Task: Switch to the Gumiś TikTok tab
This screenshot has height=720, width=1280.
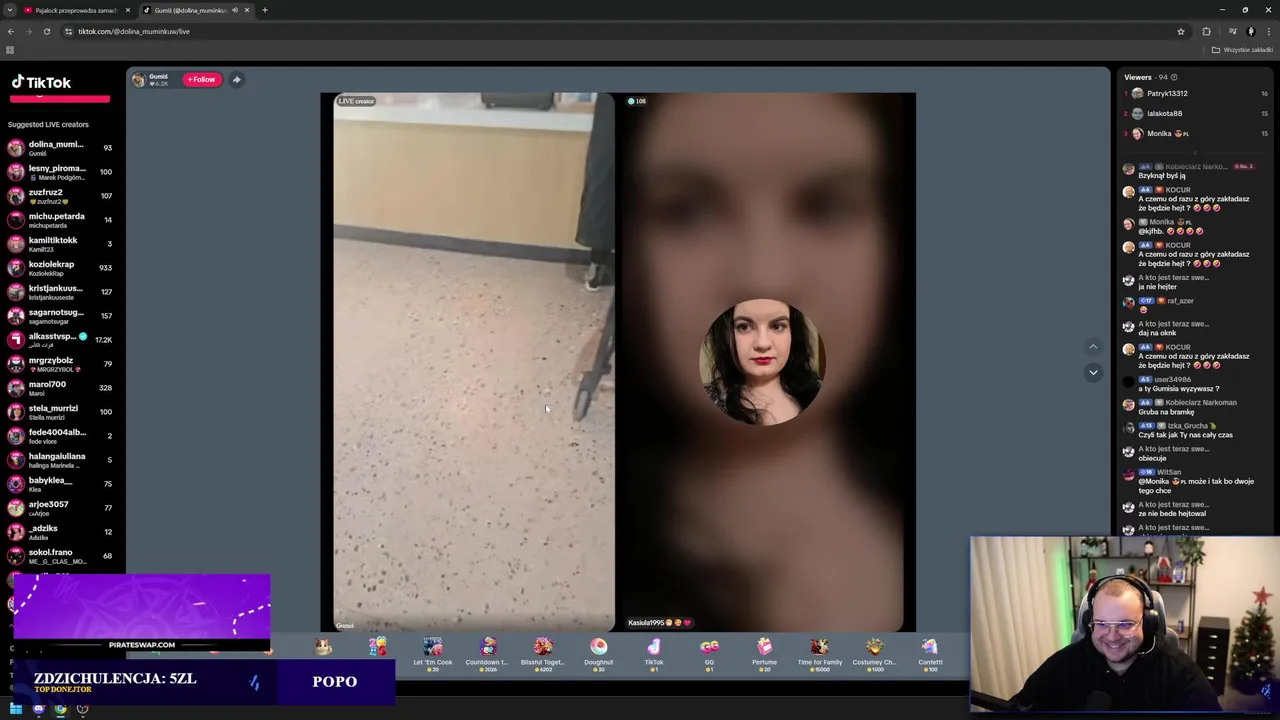Action: (190, 10)
